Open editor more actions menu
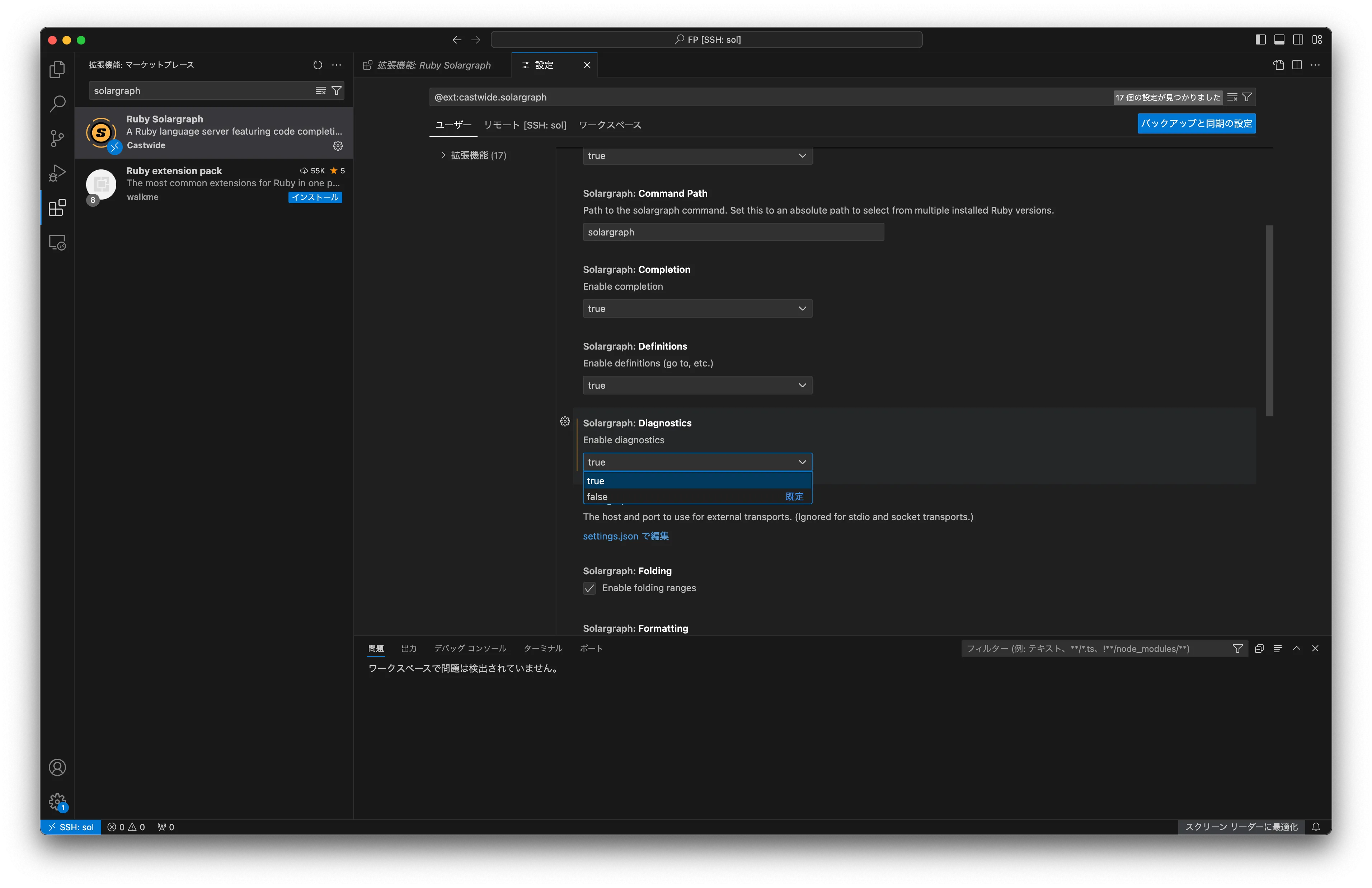 [x=1315, y=65]
